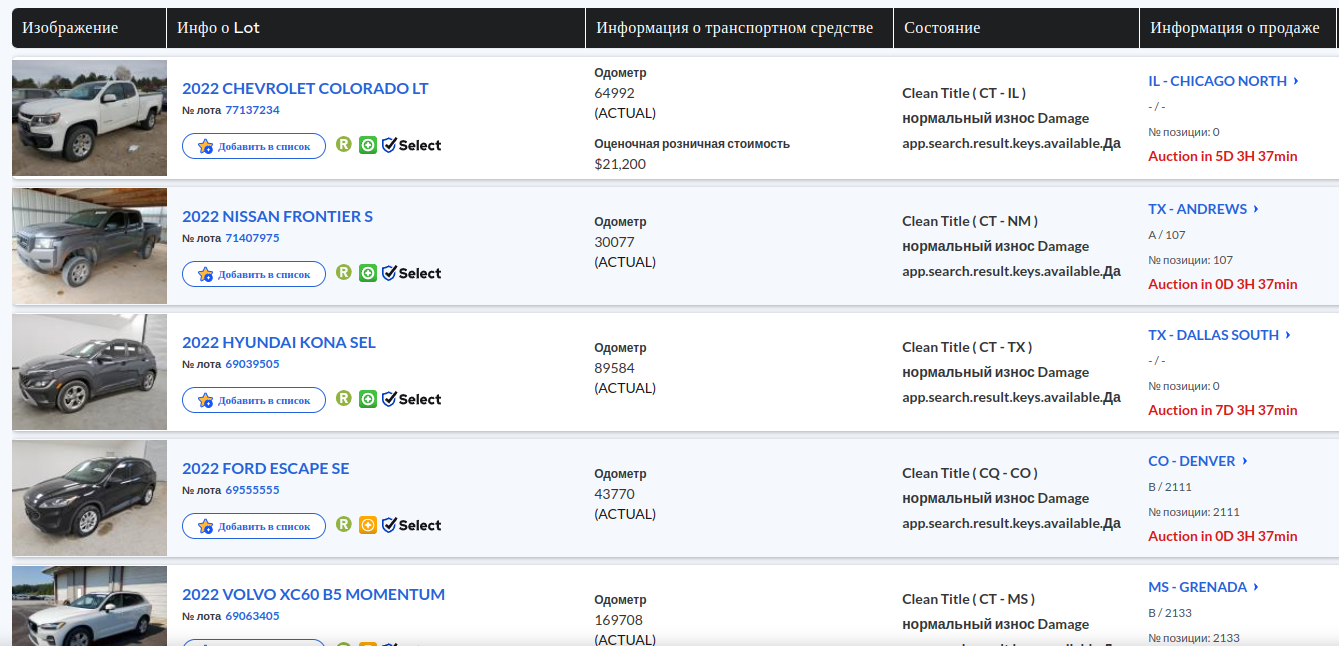
Task: Click the R badge icon for Nissan Frontier
Action: pos(344,273)
